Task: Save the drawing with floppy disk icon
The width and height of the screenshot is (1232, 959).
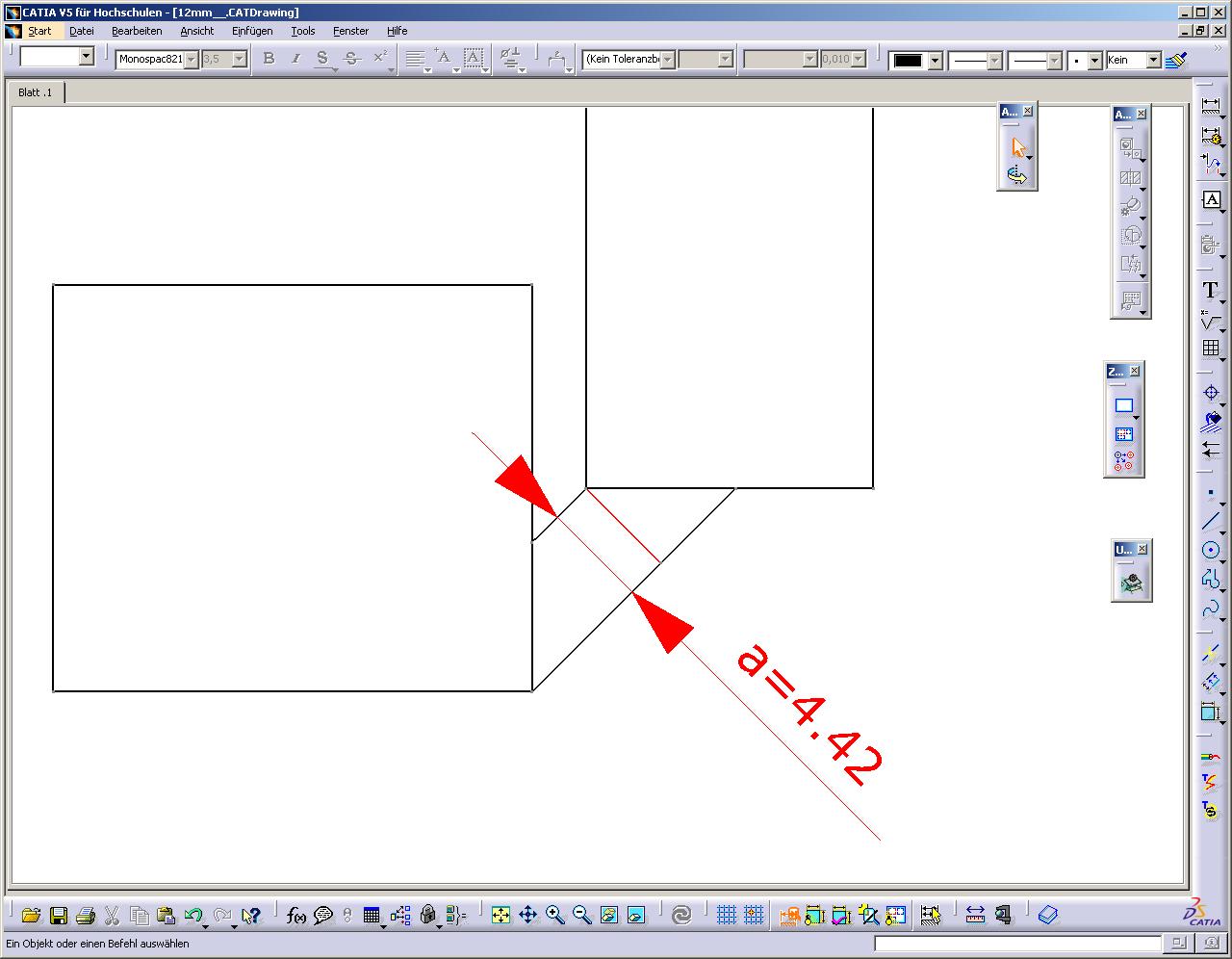Action: coord(58,915)
